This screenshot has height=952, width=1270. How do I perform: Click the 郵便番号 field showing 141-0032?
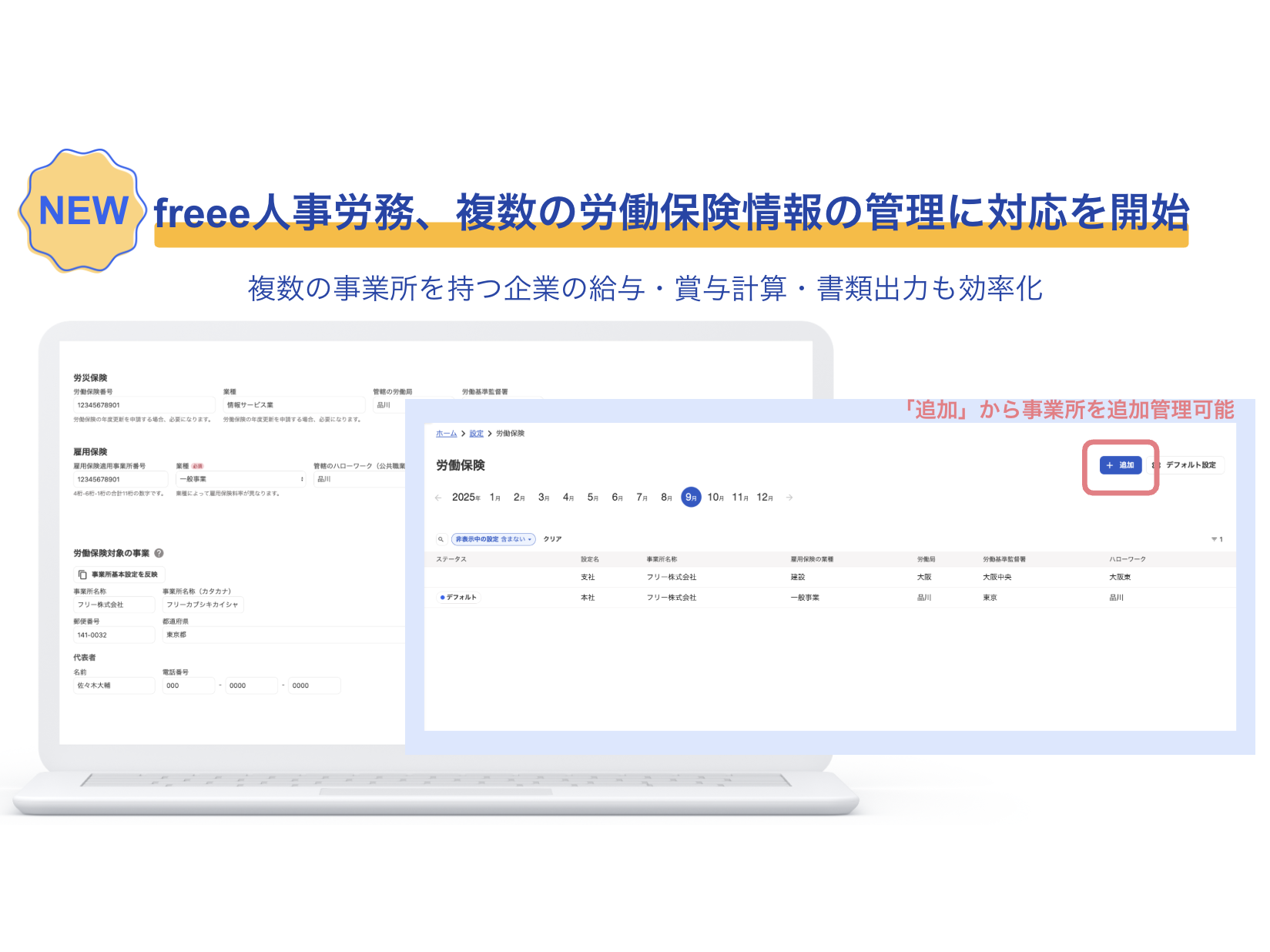coord(114,635)
